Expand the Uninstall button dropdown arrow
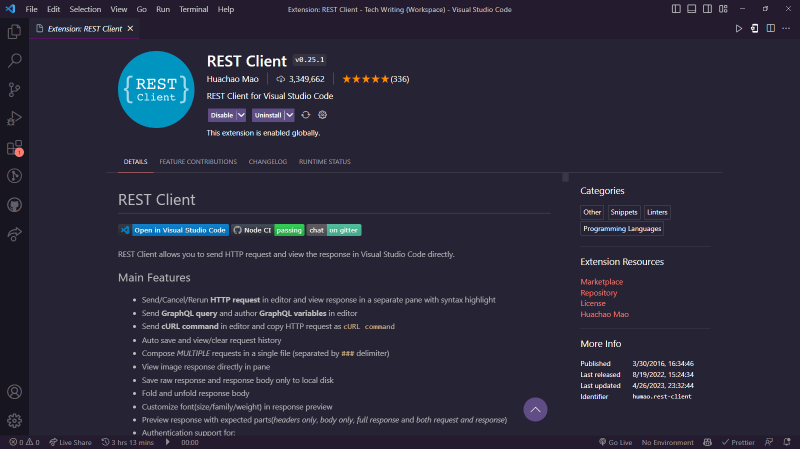The image size is (800, 449). (x=289, y=115)
